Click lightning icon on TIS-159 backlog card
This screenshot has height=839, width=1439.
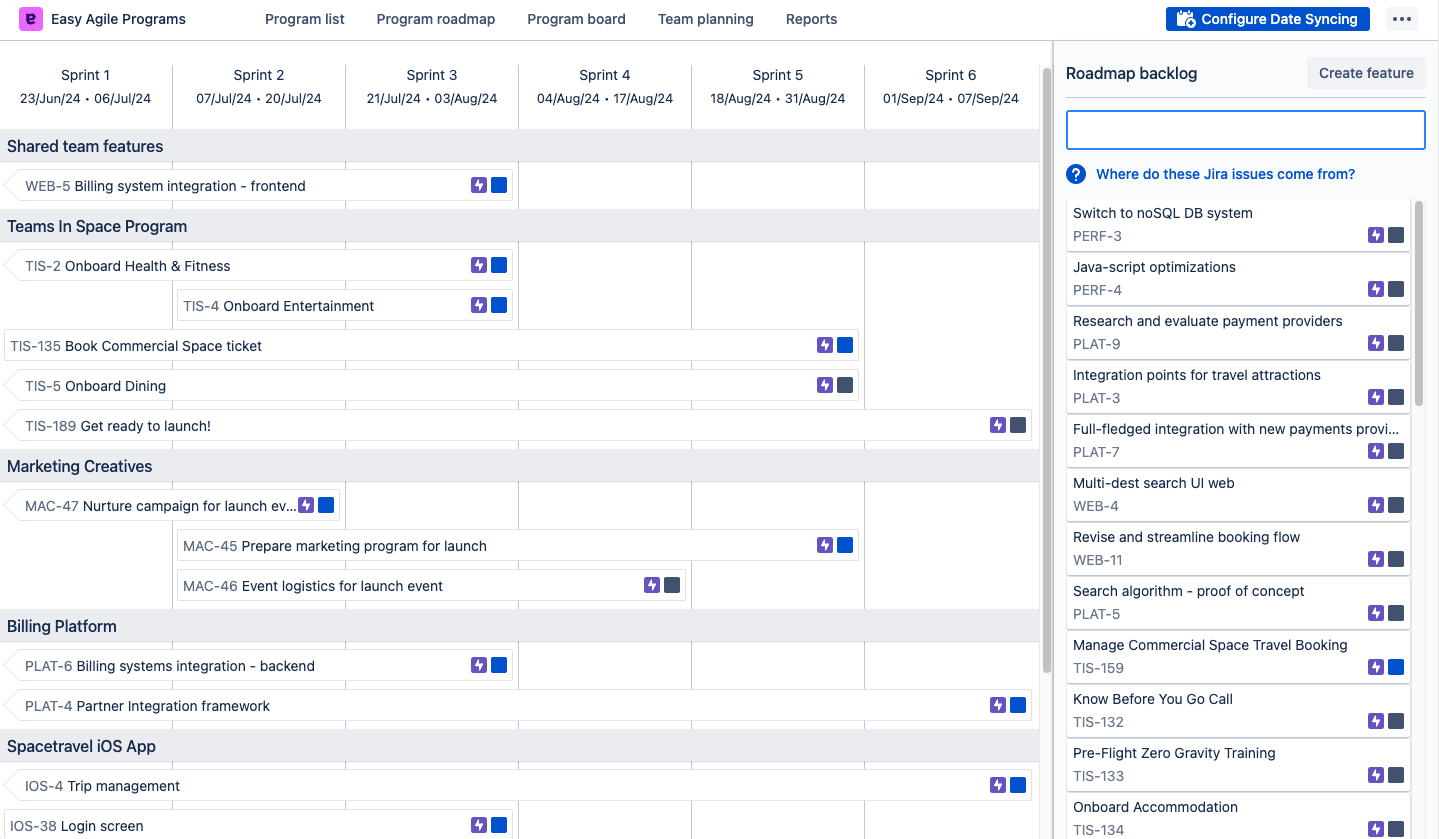pyautogui.click(x=1376, y=667)
